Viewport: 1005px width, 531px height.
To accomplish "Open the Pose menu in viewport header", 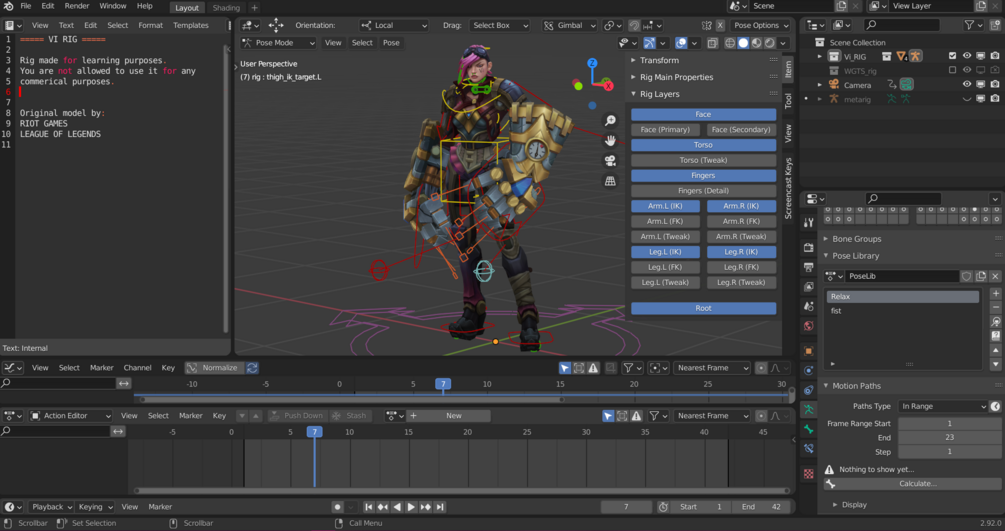I will 391,43.
